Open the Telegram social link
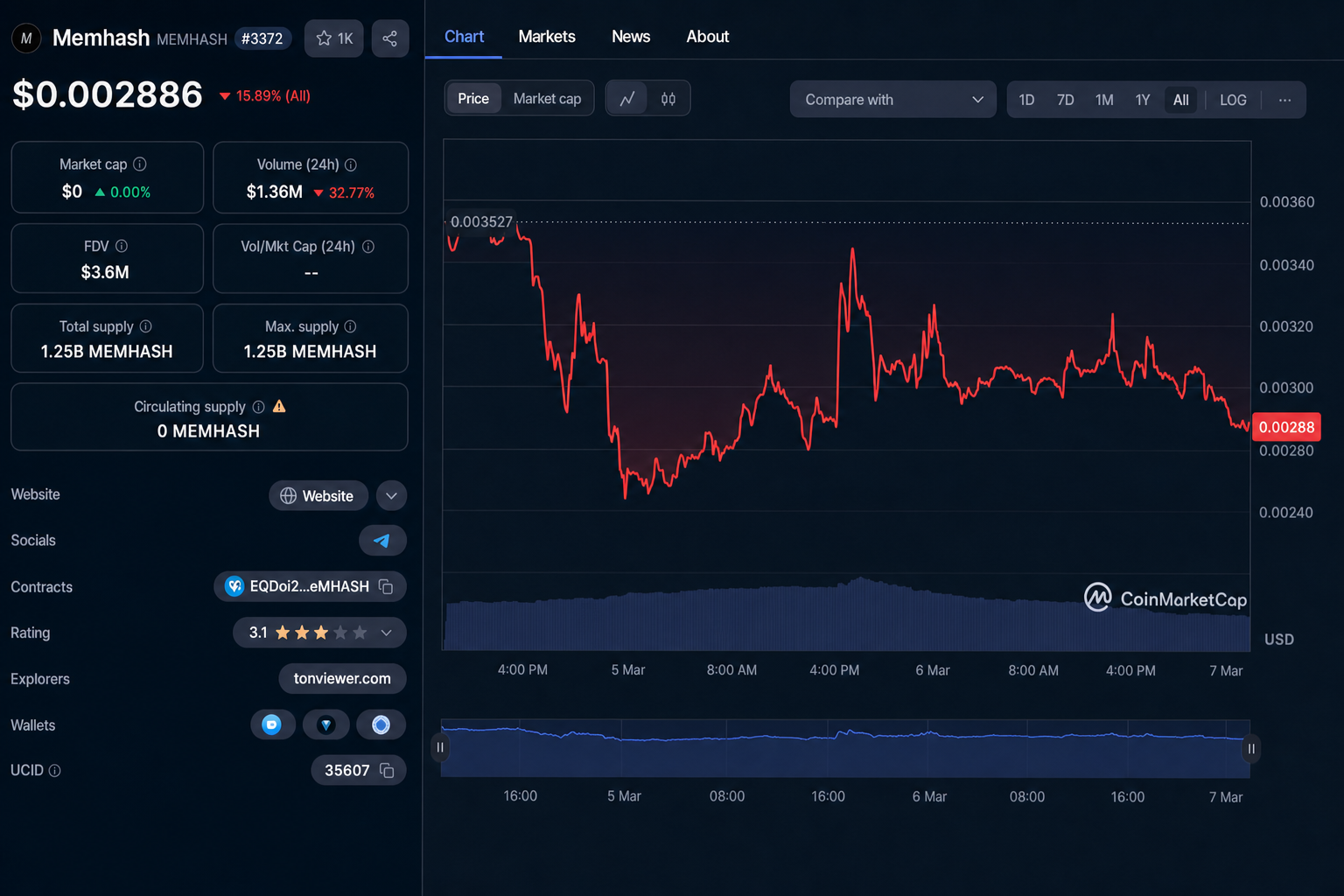This screenshot has height=896, width=1344. (382, 541)
